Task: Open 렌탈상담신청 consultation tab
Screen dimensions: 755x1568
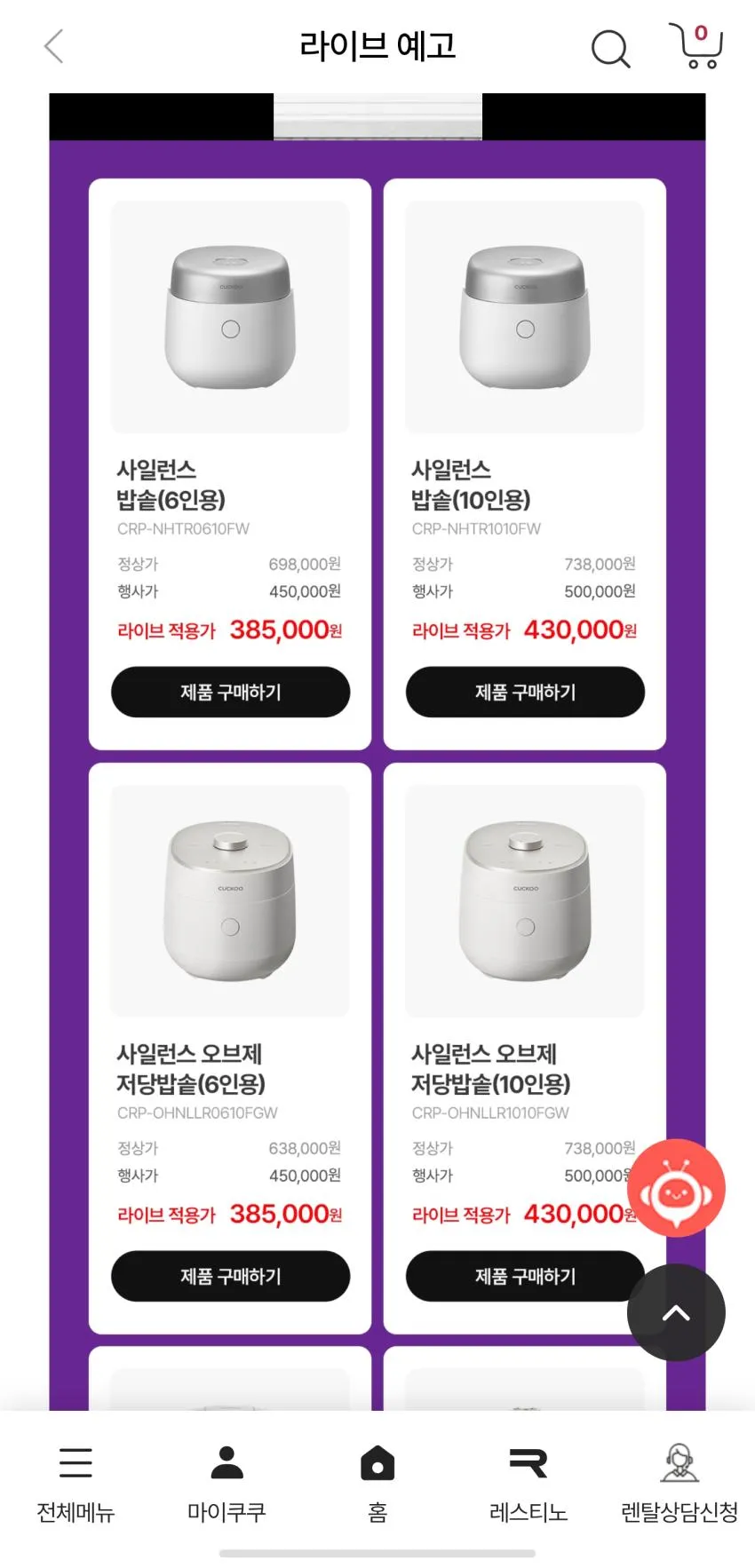Action: point(679,1483)
